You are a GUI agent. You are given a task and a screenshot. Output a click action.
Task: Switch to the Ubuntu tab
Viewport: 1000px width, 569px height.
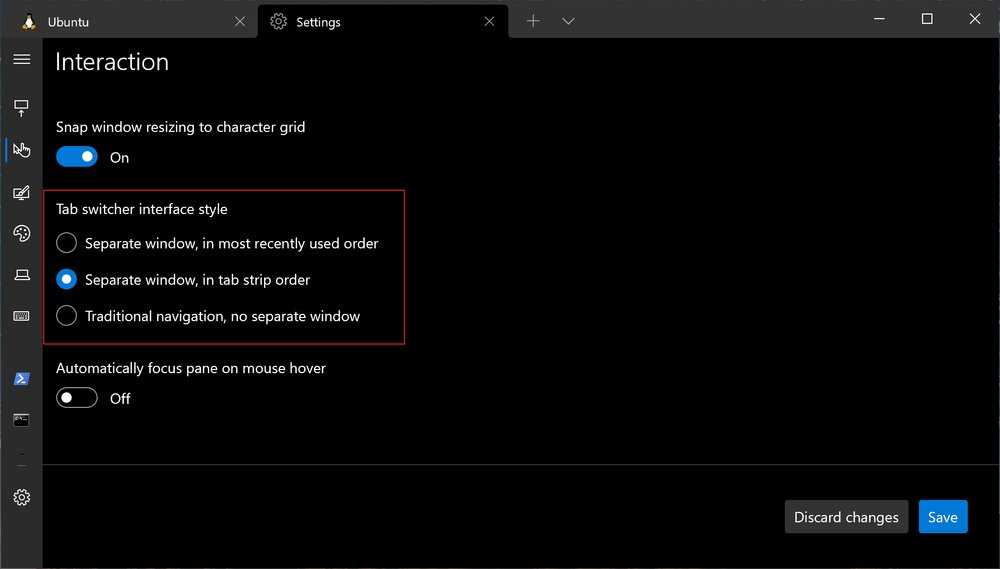[120, 21]
